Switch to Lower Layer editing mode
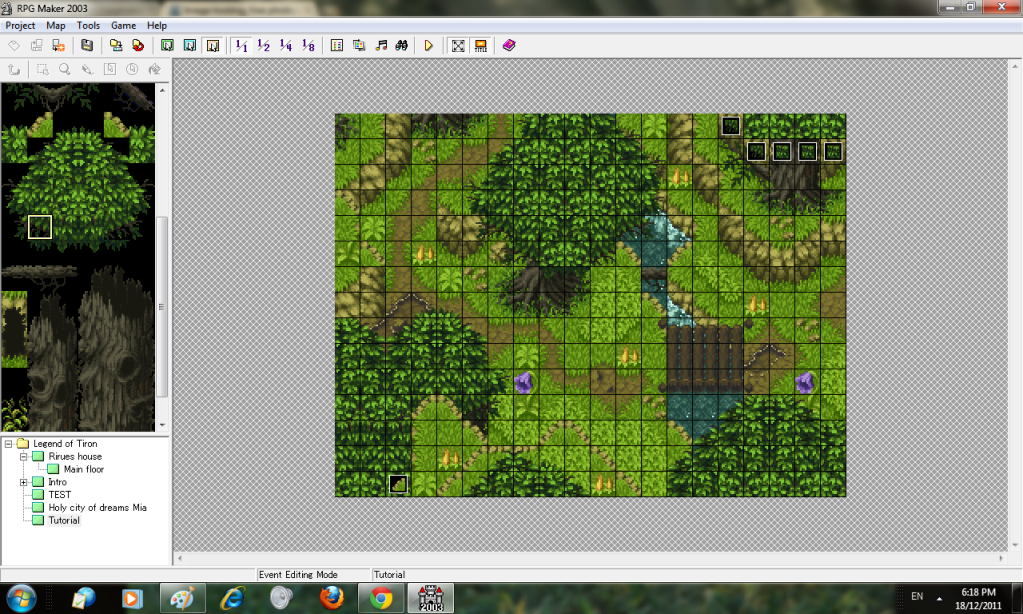This screenshot has height=614, width=1023. 167,45
